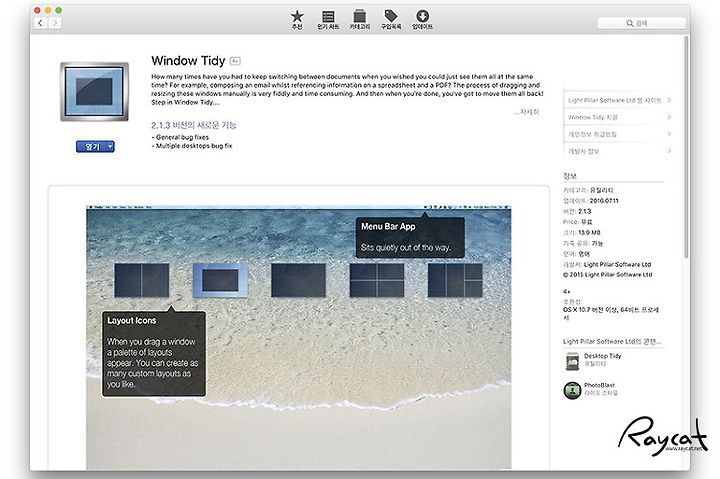Screen dimensions: 720x479
Task: Click Desktop Tidy app icon
Action: pyautogui.click(x=572, y=361)
